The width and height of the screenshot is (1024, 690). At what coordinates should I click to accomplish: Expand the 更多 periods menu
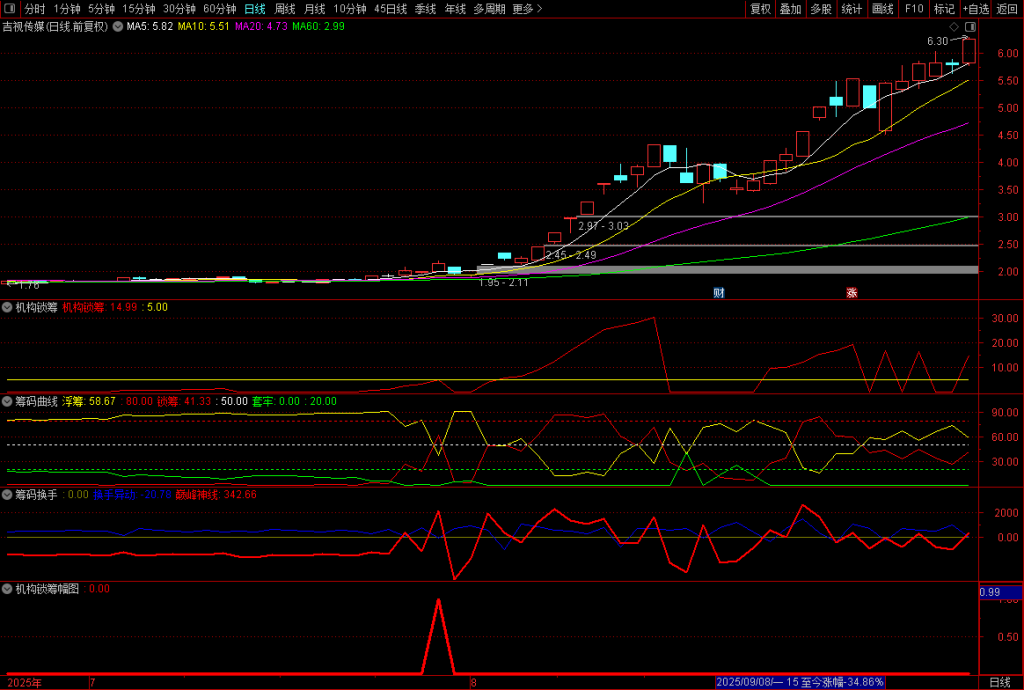[x=527, y=9]
